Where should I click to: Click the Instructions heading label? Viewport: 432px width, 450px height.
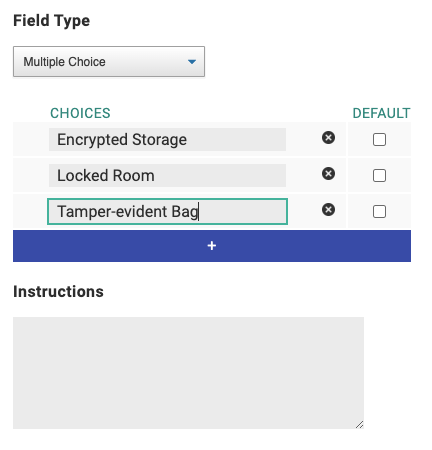tap(58, 291)
